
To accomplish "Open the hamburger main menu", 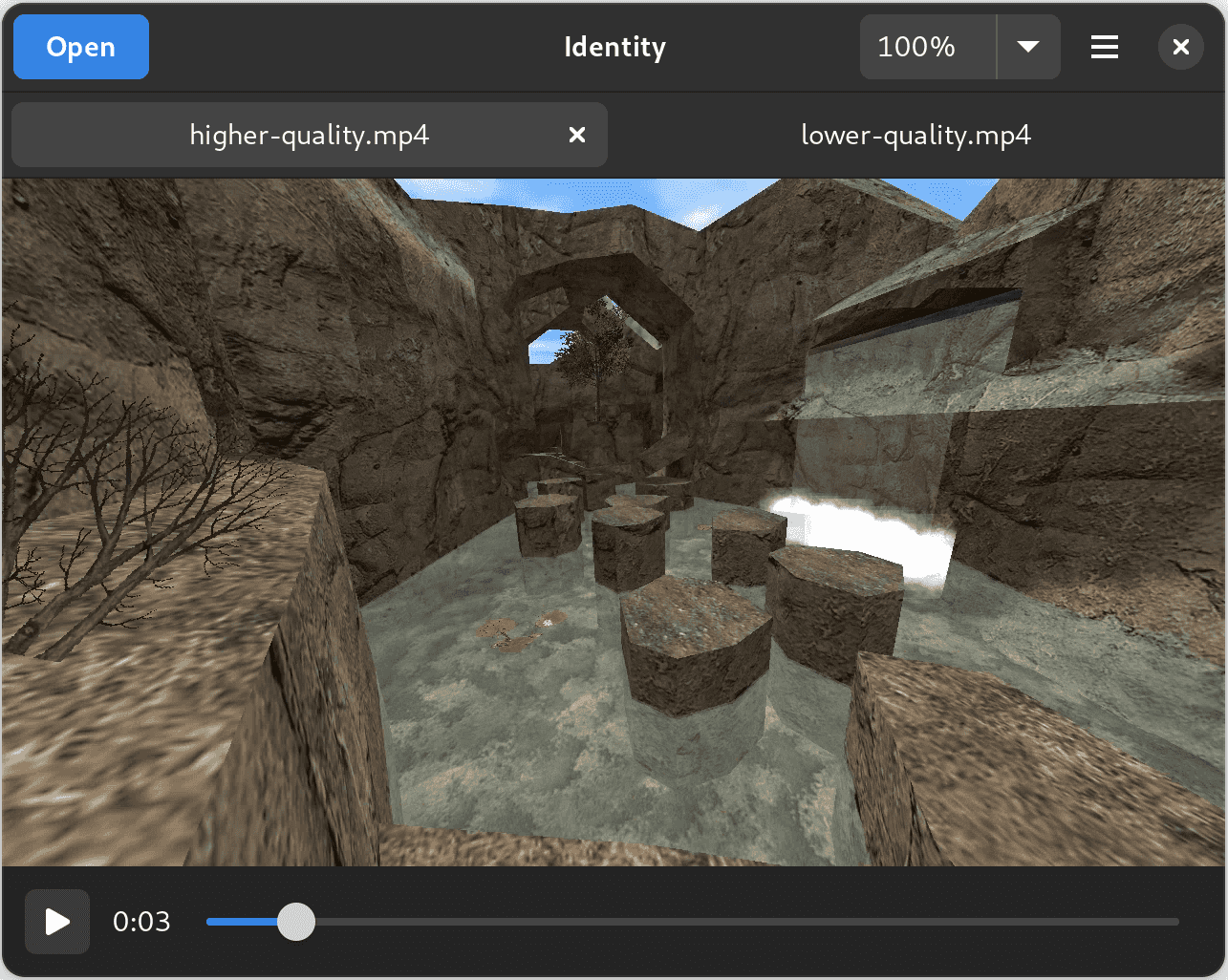I will coord(1105,47).
